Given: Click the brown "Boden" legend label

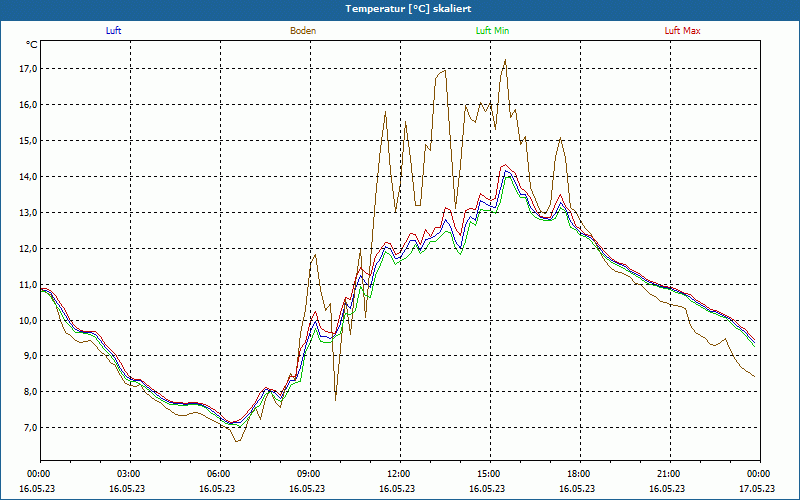Looking at the screenshot, I should coord(303,31).
